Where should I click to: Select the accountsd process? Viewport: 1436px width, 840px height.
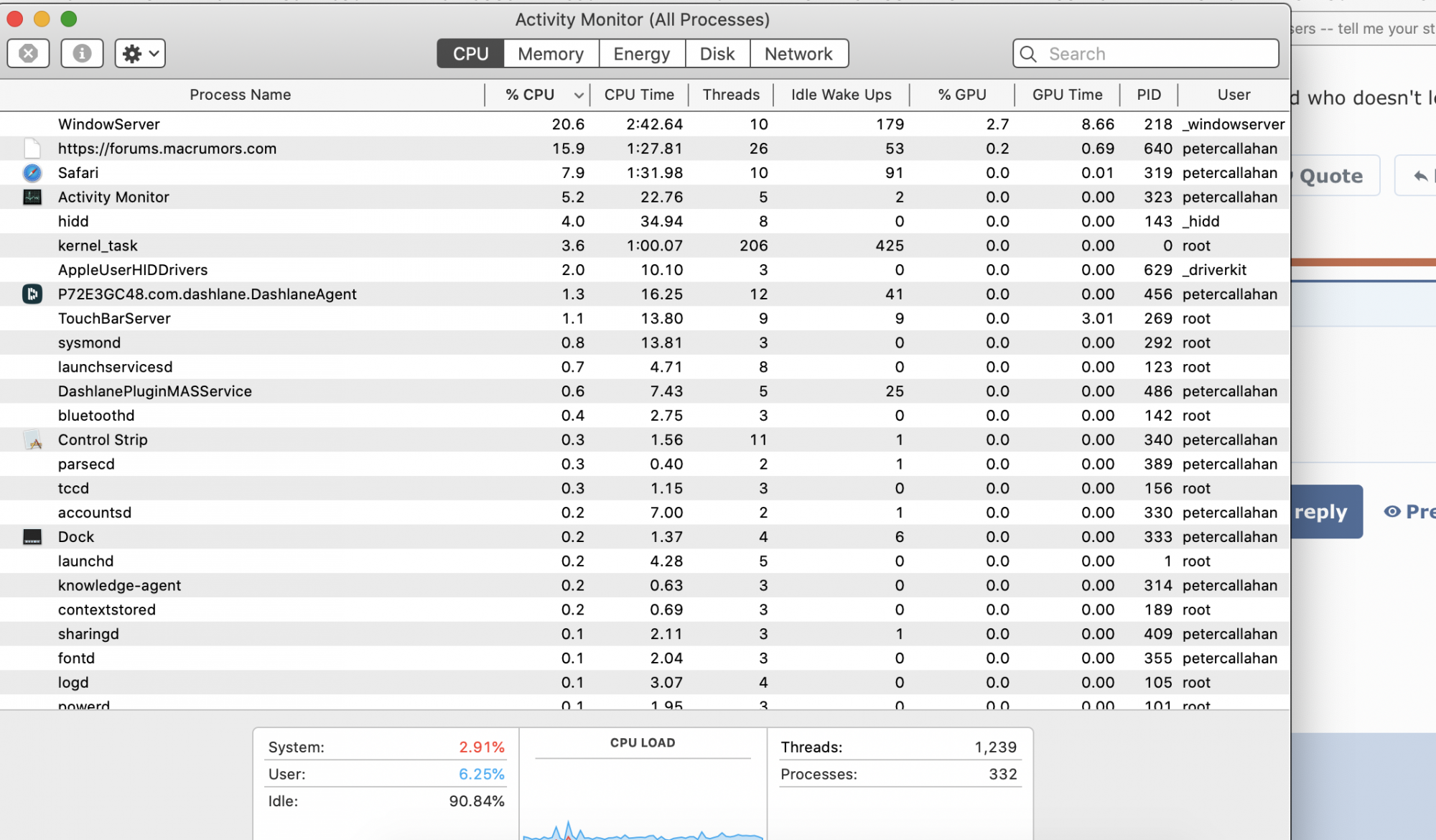[645, 513]
